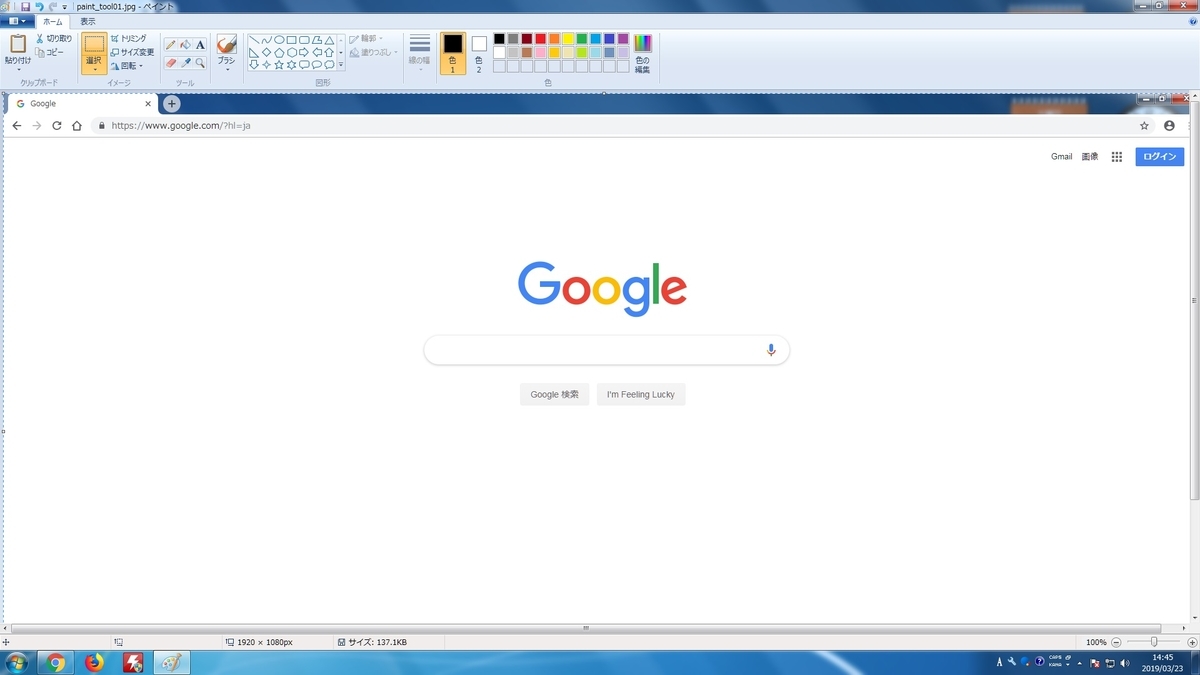
Task: Select the Magnifier tool
Action: pyautogui.click(x=201, y=62)
